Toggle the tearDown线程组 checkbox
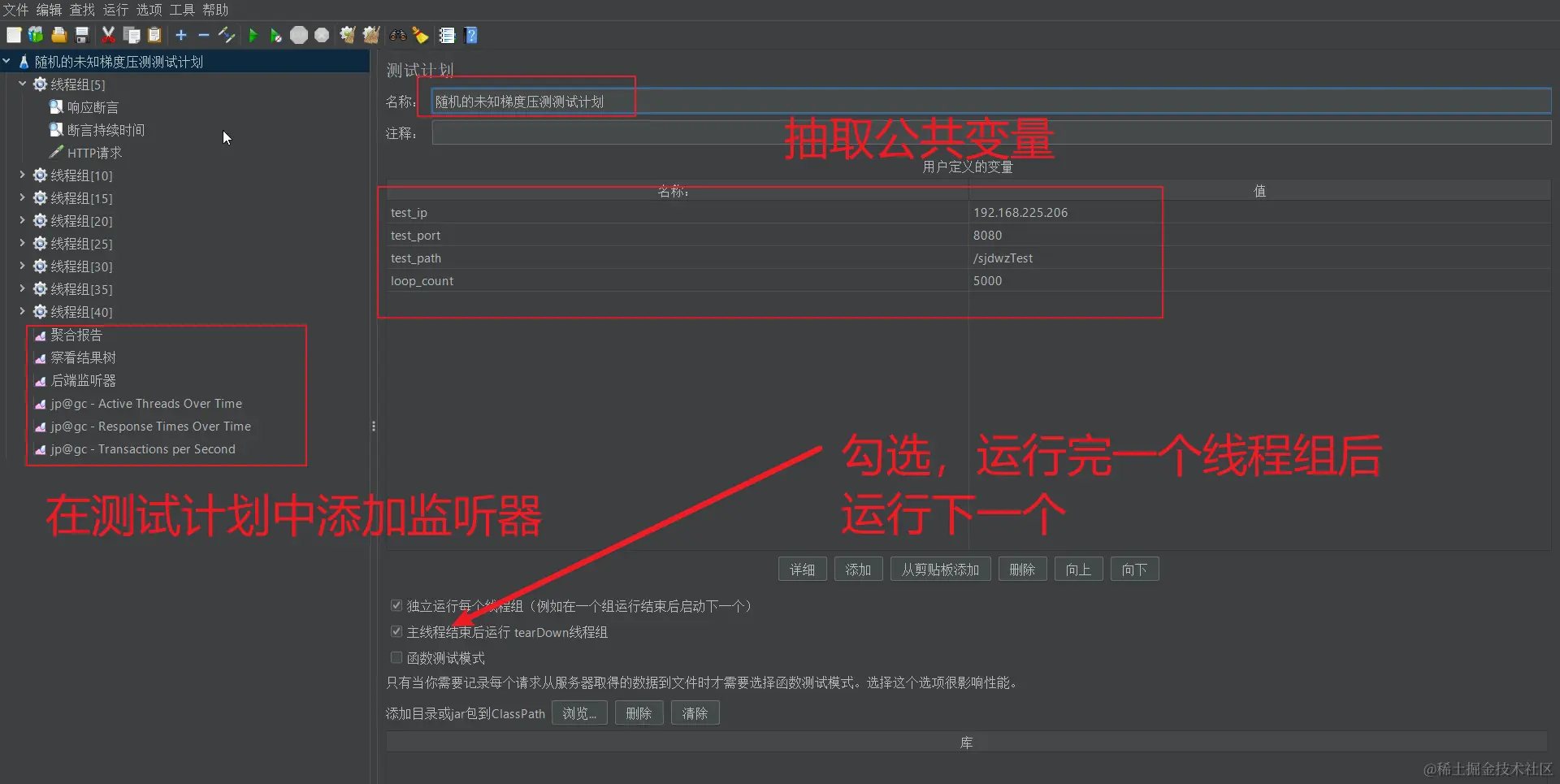 [x=396, y=631]
